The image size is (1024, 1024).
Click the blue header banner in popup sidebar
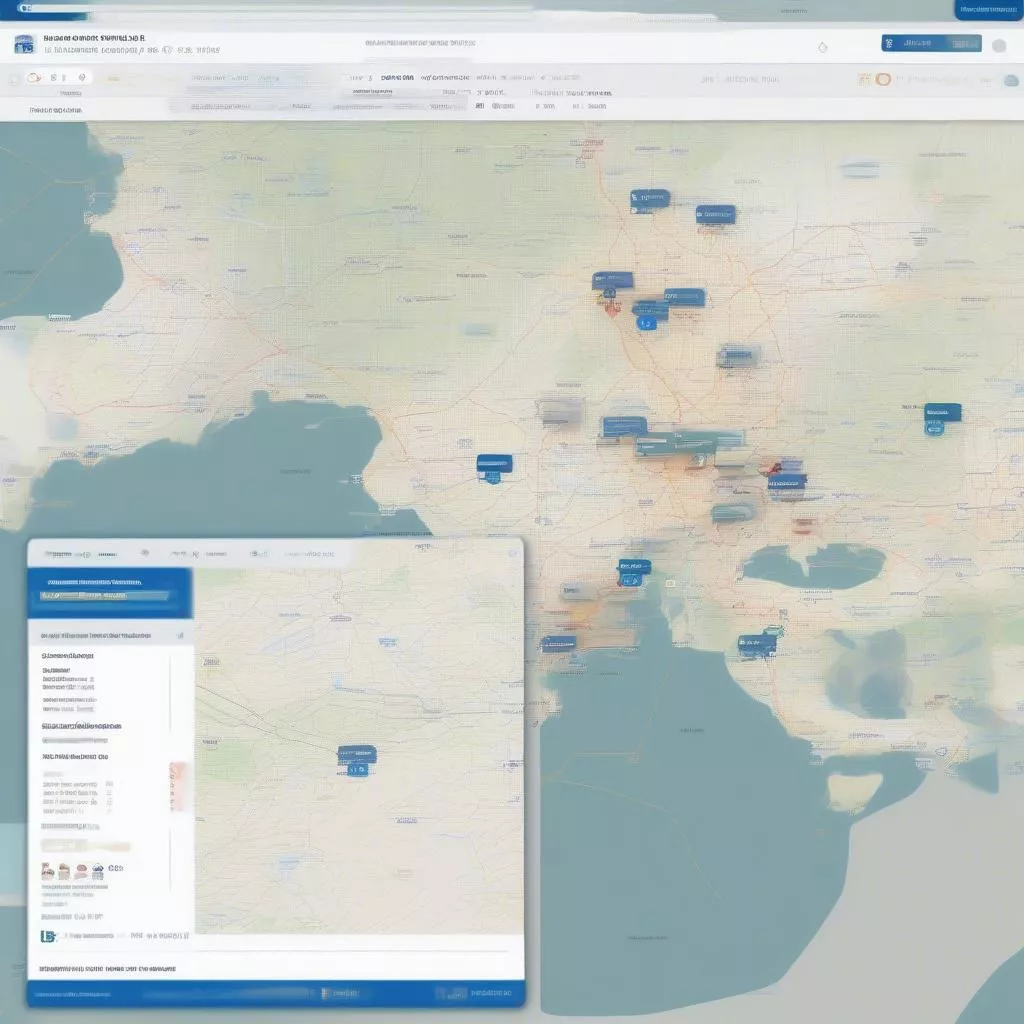(x=109, y=592)
